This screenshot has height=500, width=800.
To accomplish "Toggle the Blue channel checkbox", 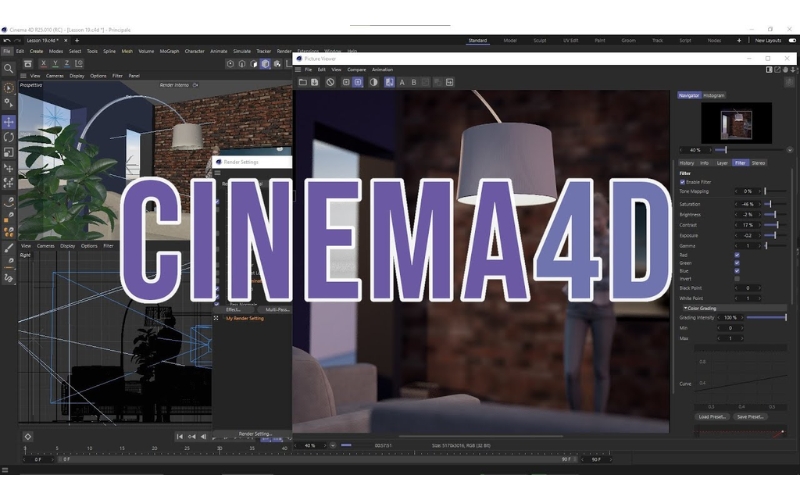I will click(737, 271).
